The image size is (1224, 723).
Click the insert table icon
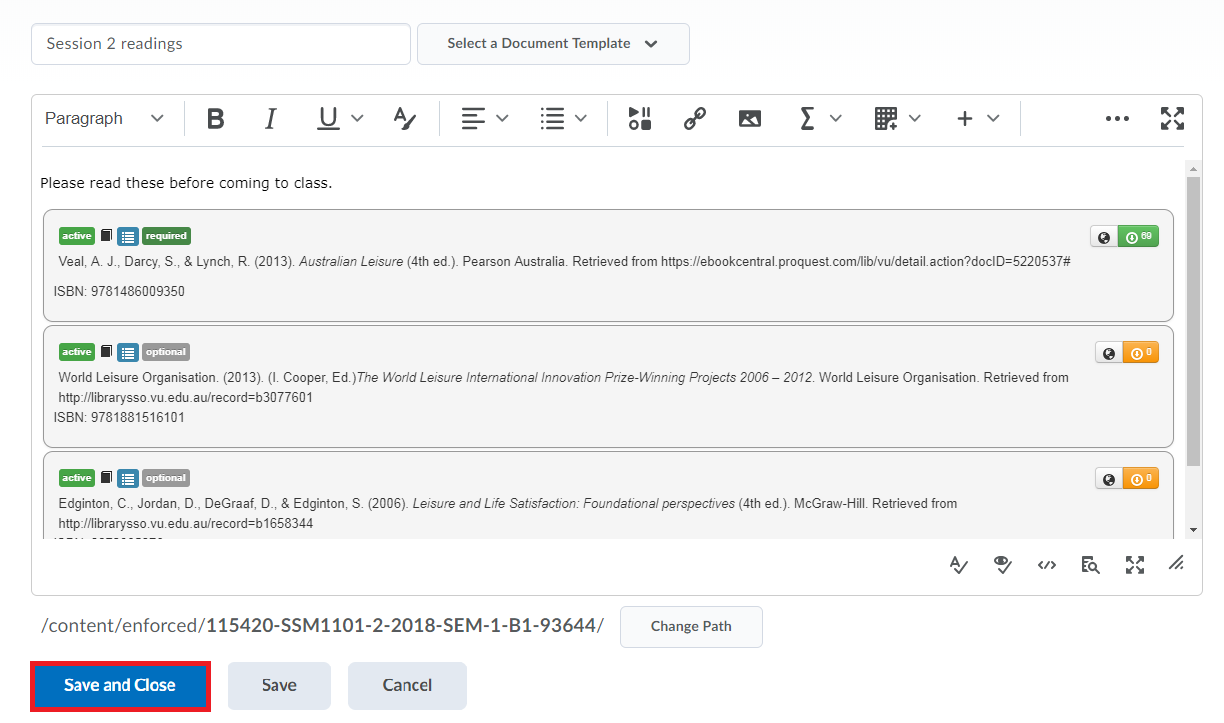[x=886, y=119]
